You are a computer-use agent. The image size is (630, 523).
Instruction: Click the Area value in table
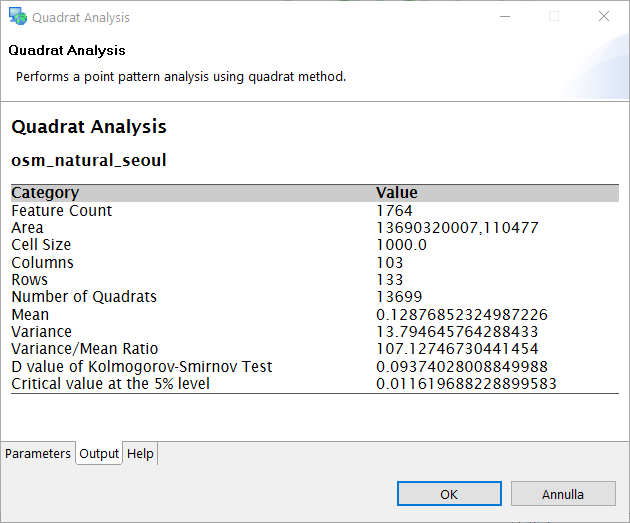click(457, 228)
